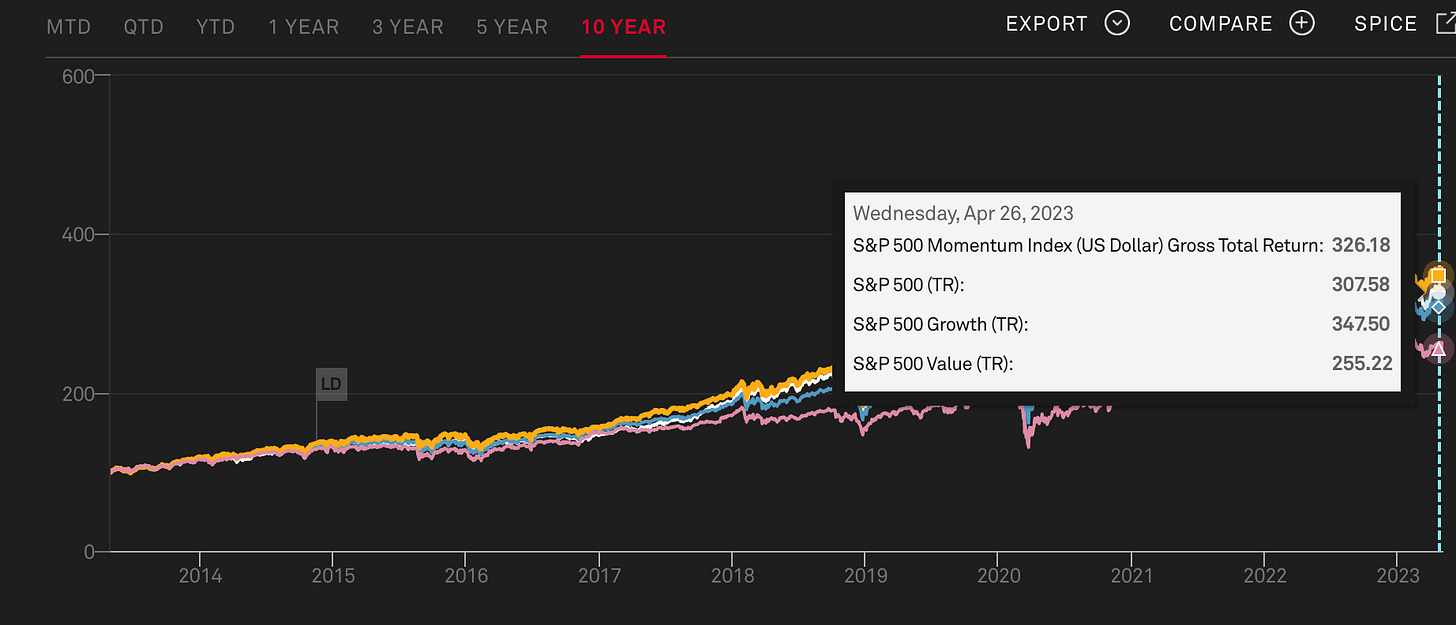Click the orange square Momentum Index marker

(1438, 275)
